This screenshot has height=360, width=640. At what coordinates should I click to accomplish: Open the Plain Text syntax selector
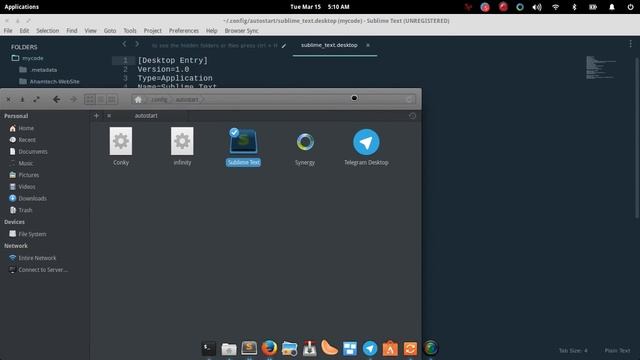point(617,351)
